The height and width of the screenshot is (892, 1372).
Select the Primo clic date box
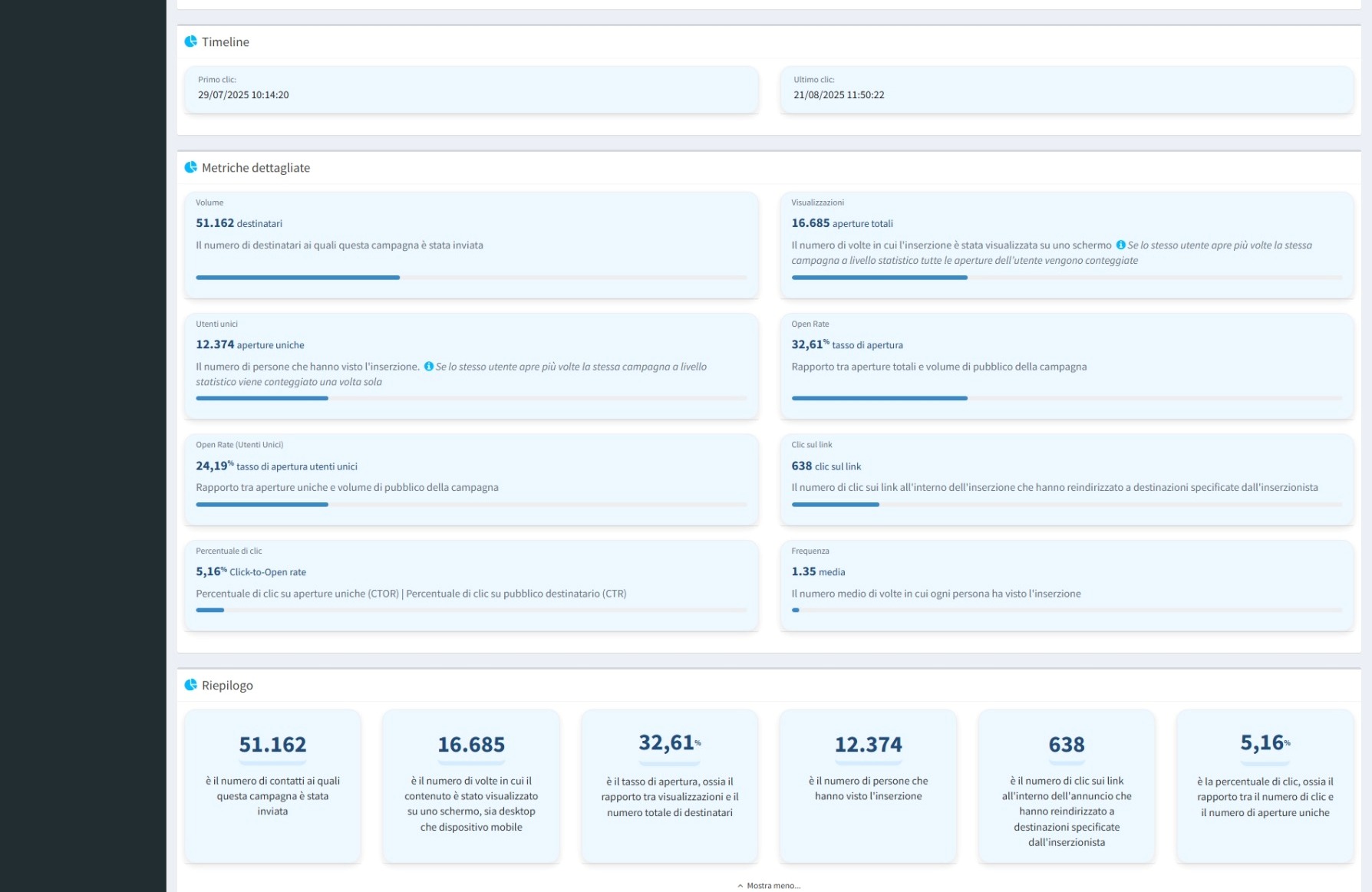pyautogui.click(x=470, y=89)
